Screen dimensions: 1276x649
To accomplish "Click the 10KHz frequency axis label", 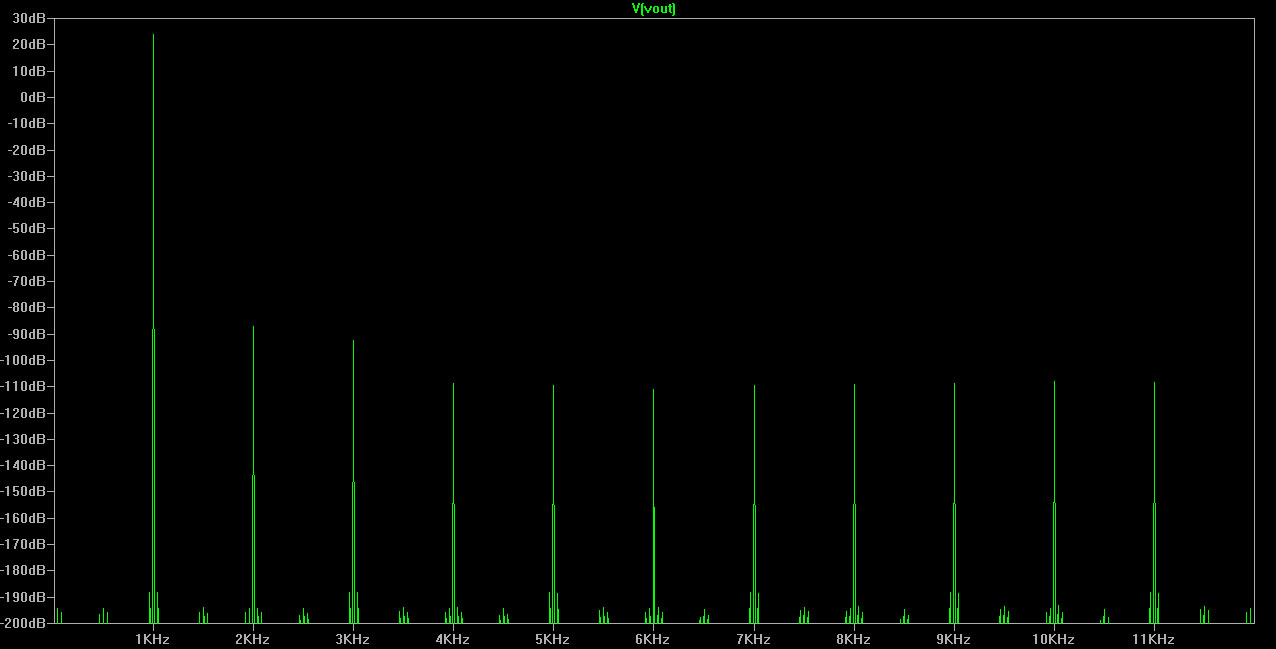I will click(1053, 639).
